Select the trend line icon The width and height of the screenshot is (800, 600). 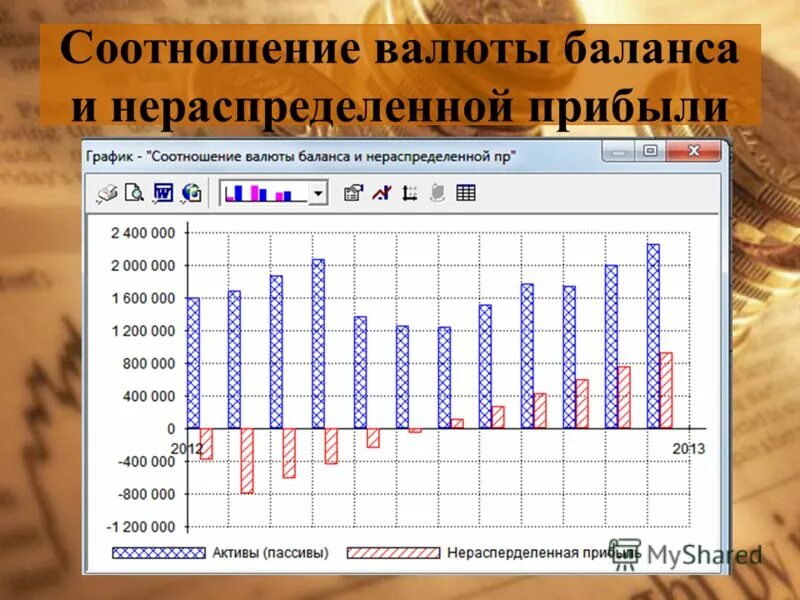[x=383, y=192]
